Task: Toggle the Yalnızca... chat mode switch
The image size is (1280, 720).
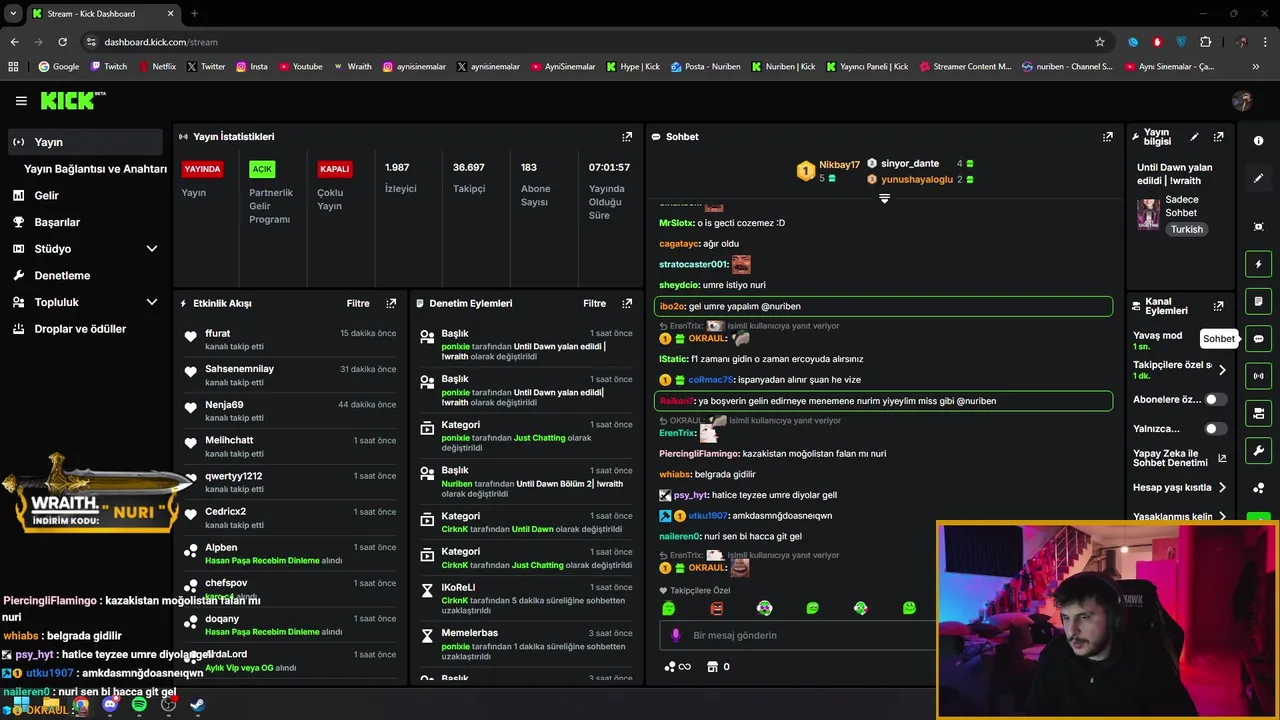Action: (1215, 429)
